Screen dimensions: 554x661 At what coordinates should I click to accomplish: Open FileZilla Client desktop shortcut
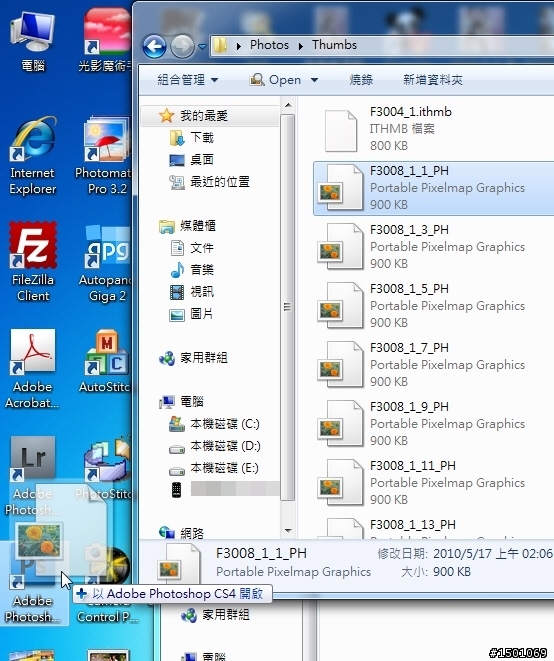tap(32, 262)
